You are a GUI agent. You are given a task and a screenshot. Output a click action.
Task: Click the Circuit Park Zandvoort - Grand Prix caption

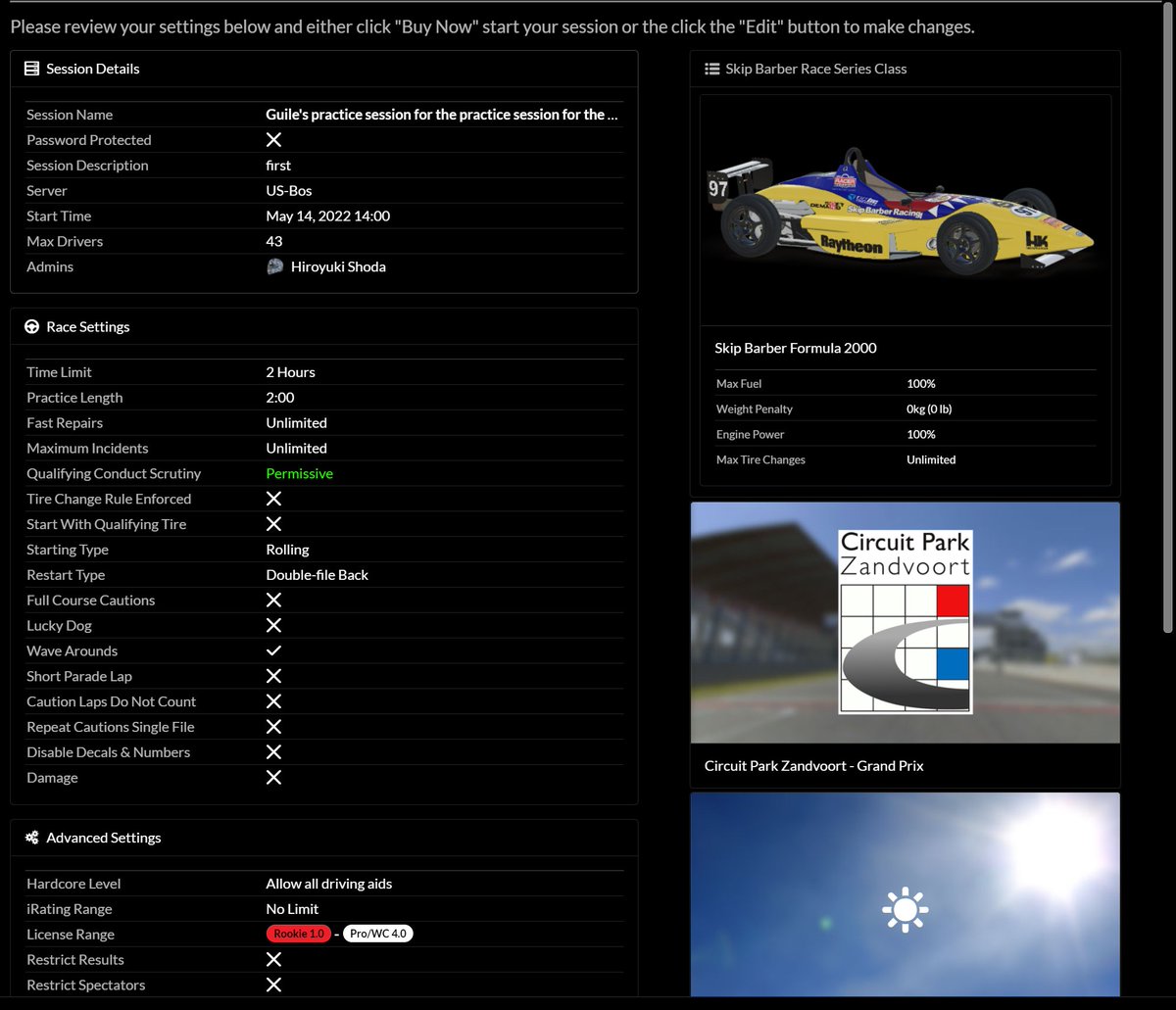814,766
